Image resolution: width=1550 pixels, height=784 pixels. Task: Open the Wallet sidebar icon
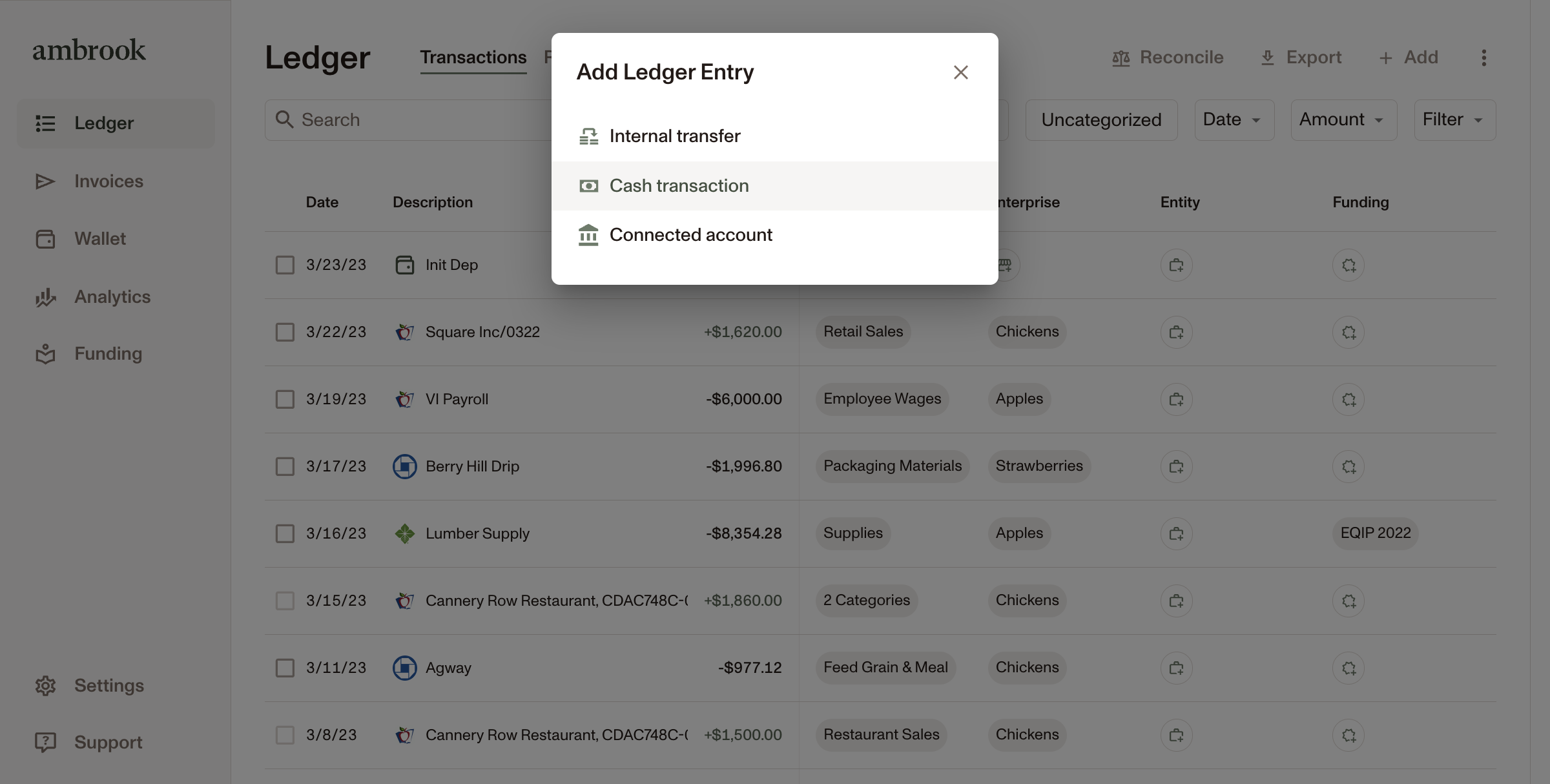click(x=45, y=239)
